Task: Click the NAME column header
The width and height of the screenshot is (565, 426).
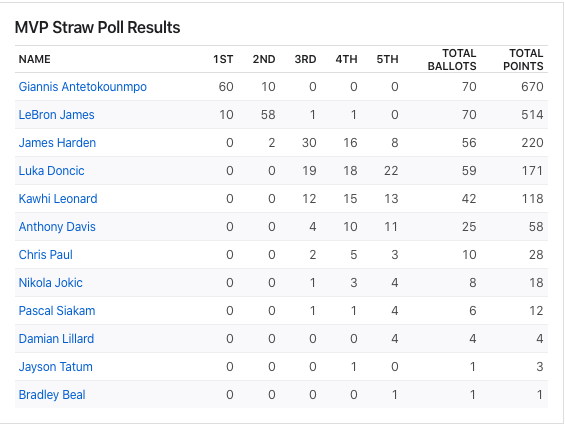Action: (x=35, y=59)
